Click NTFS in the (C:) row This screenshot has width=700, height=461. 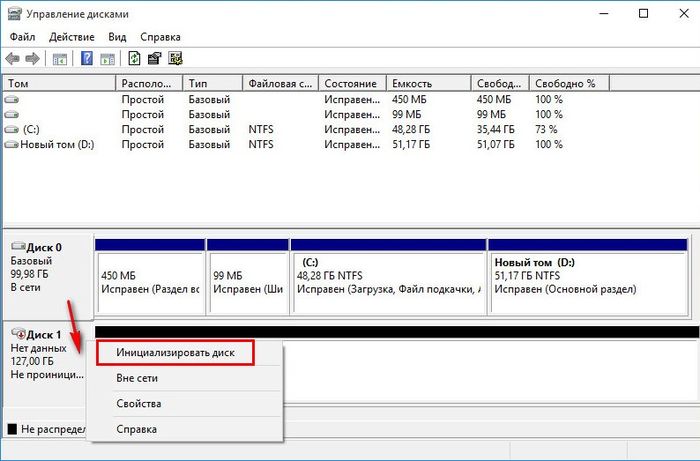[261, 129]
